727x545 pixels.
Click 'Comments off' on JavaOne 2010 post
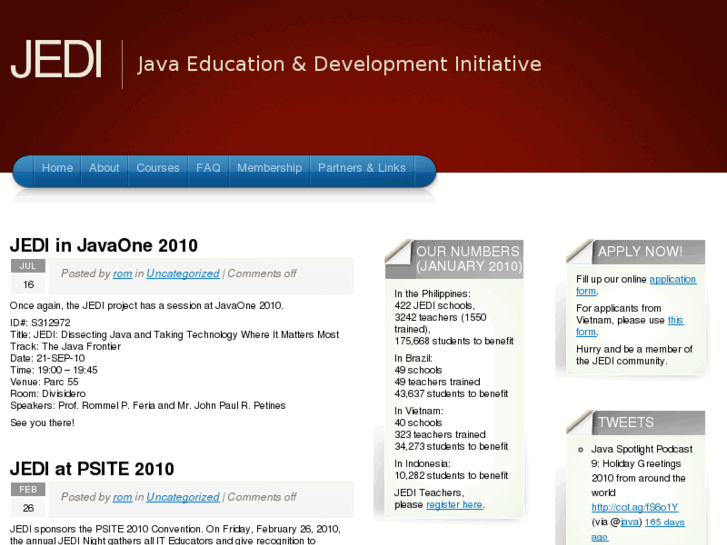262,274
